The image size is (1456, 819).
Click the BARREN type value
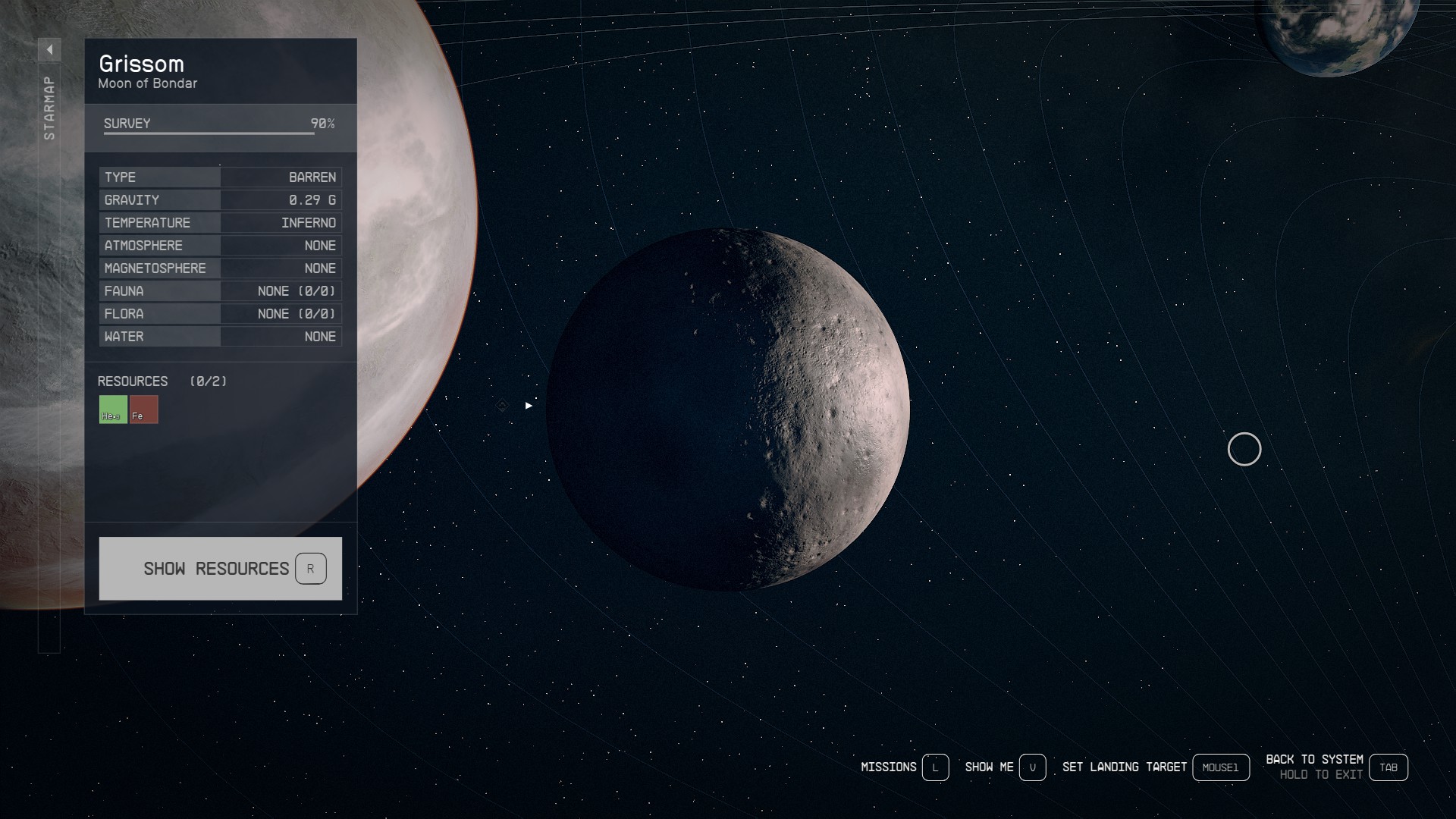point(312,177)
